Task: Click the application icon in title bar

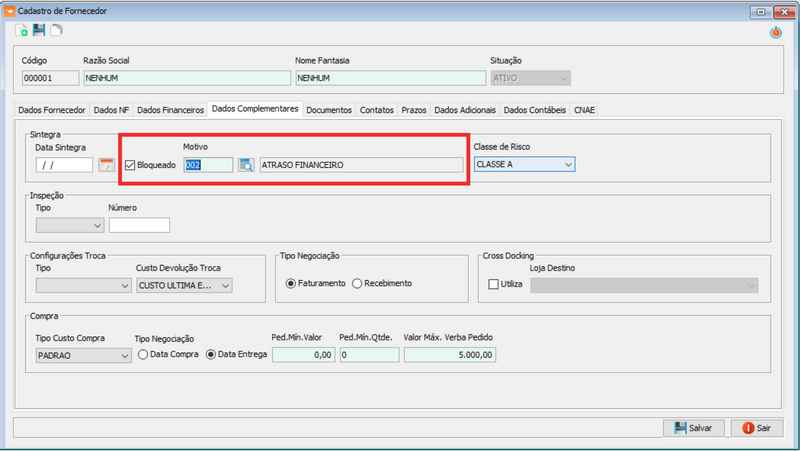Action: click(10, 10)
